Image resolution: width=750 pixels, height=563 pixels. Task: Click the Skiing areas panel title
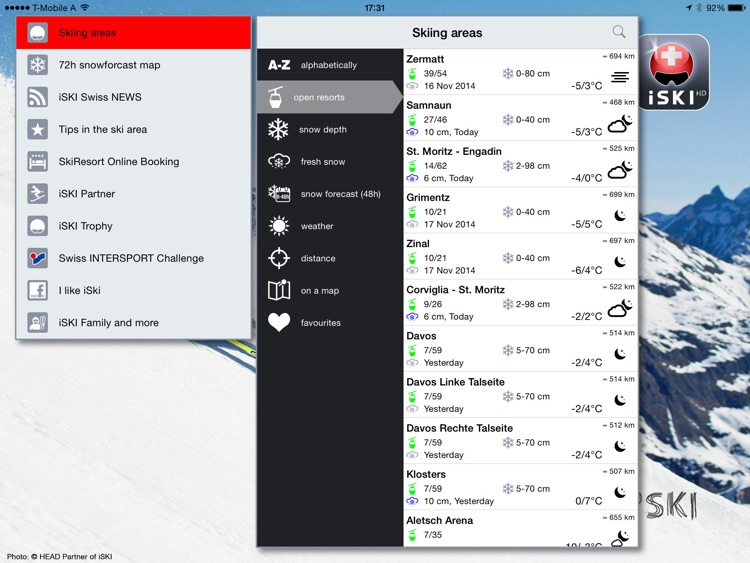point(447,33)
